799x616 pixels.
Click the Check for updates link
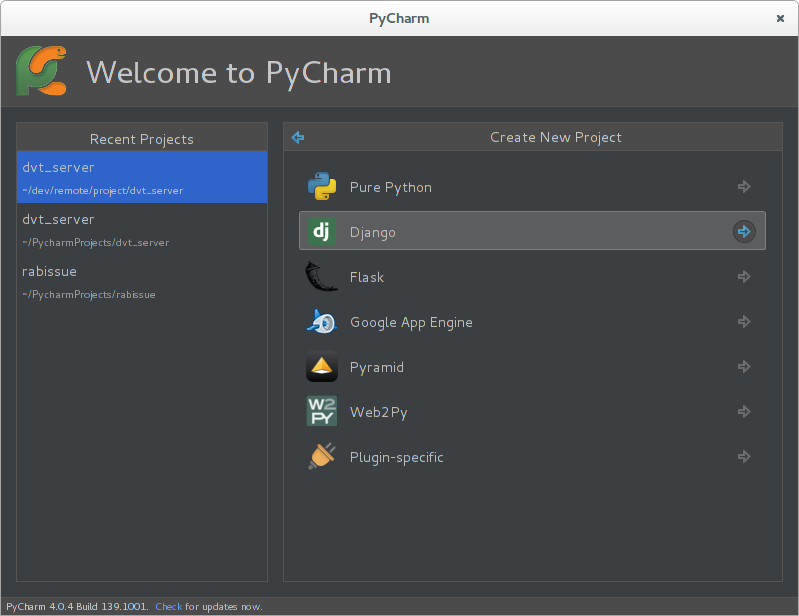[169, 606]
